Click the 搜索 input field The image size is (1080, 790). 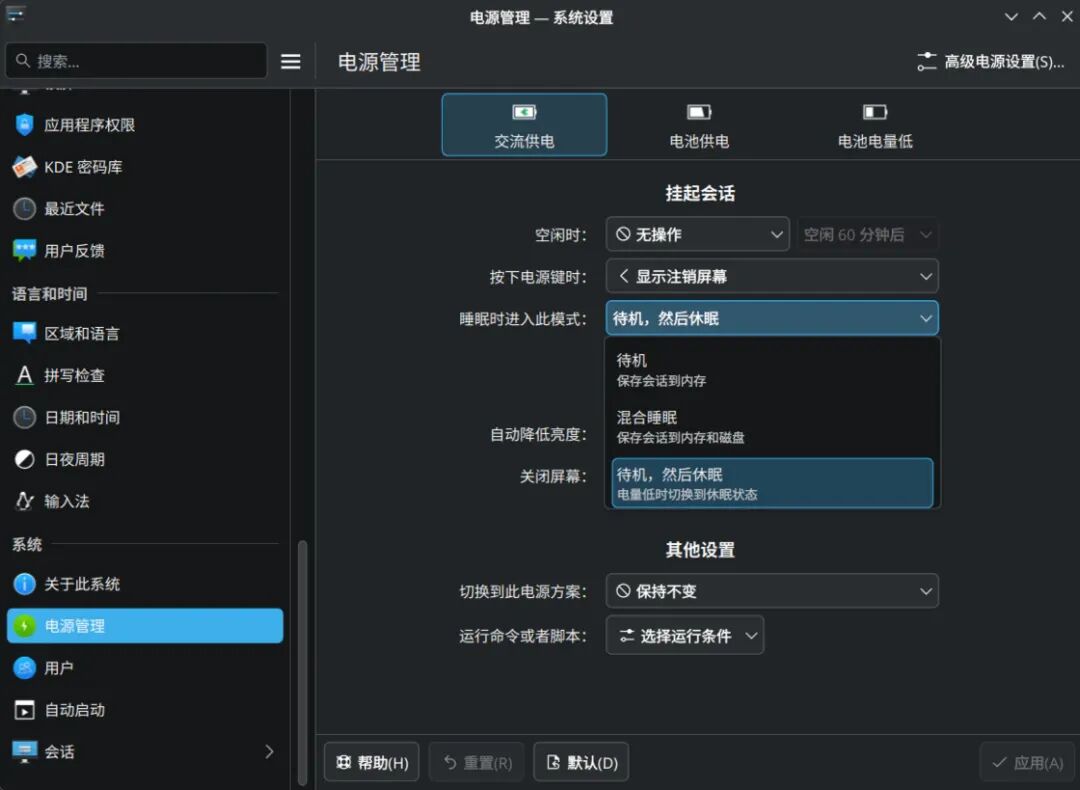(136, 61)
